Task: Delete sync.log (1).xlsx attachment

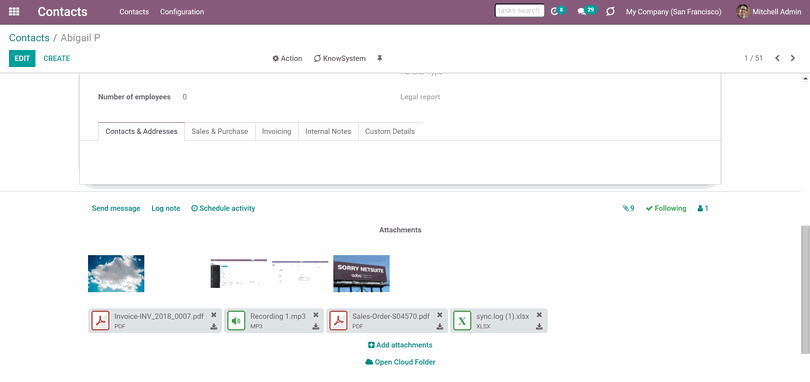Action: point(539,315)
